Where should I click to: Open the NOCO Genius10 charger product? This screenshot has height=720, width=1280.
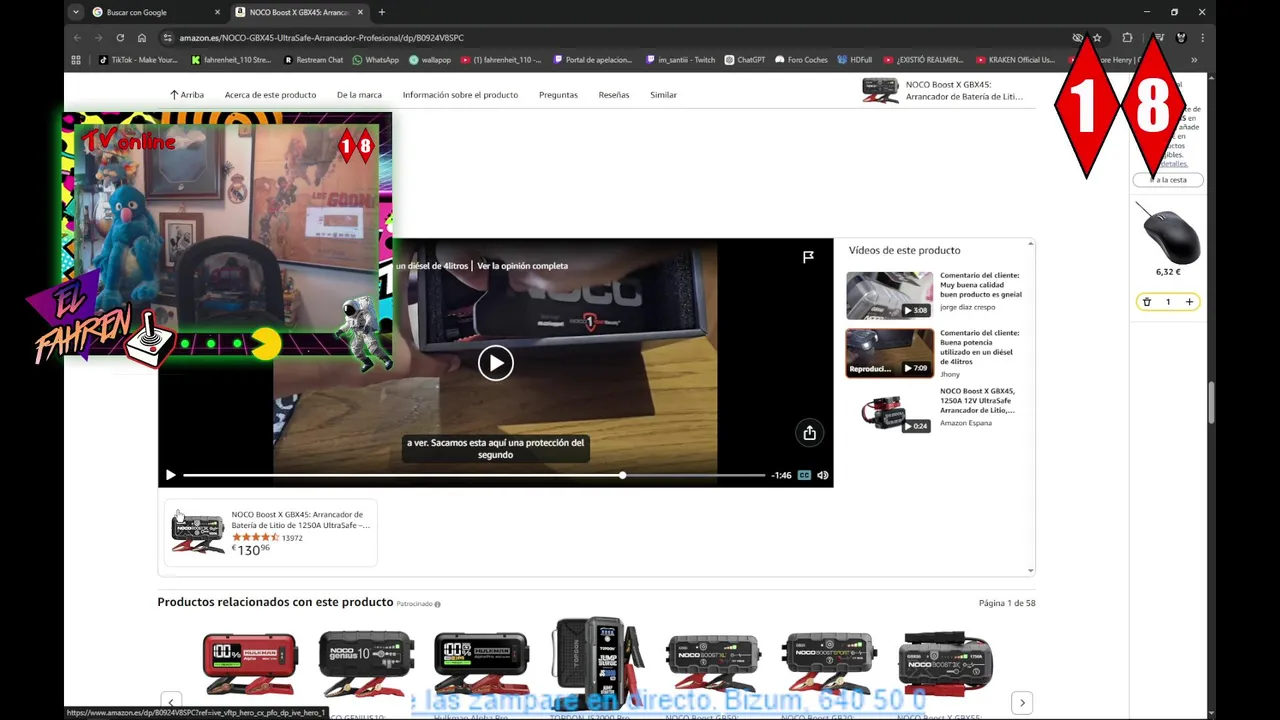(366, 663)
